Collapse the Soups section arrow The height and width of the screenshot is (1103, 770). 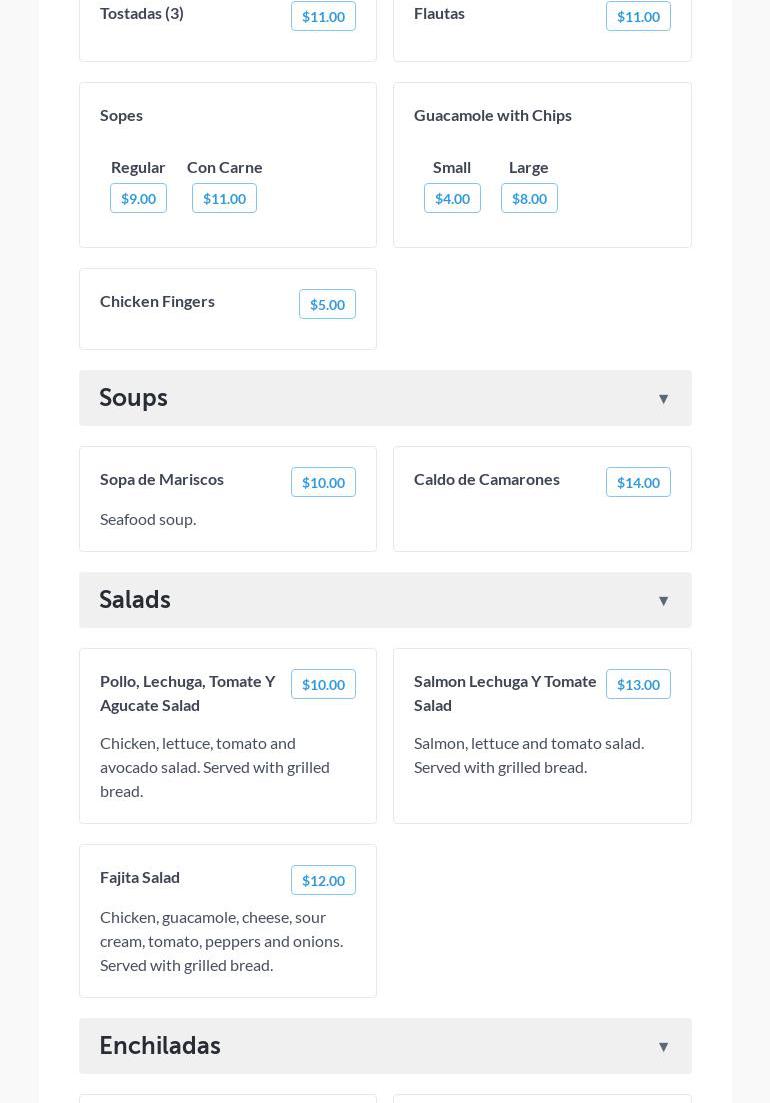pos(663,399)
